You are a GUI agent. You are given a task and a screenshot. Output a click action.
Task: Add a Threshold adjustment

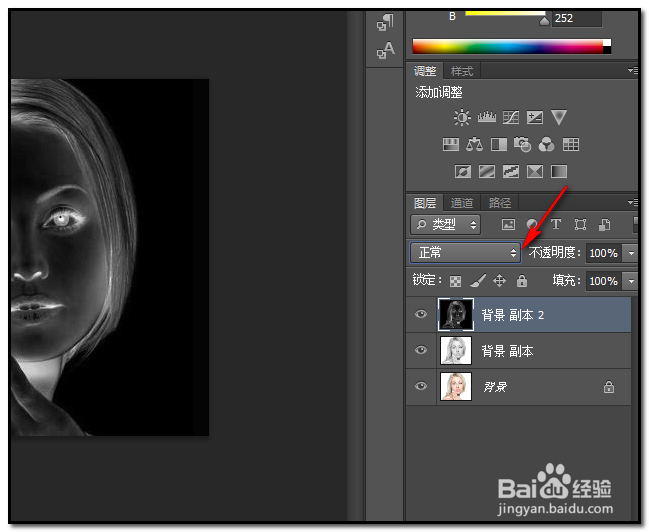pyautogui.click(x=511, y=171)
